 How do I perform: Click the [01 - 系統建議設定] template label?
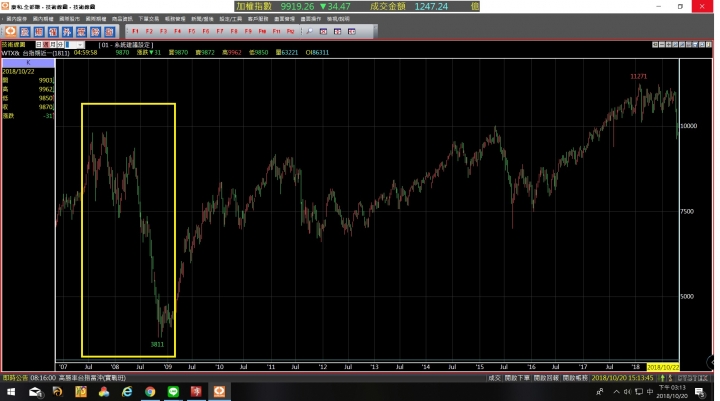pyautogui.click(x=126, y=45)
